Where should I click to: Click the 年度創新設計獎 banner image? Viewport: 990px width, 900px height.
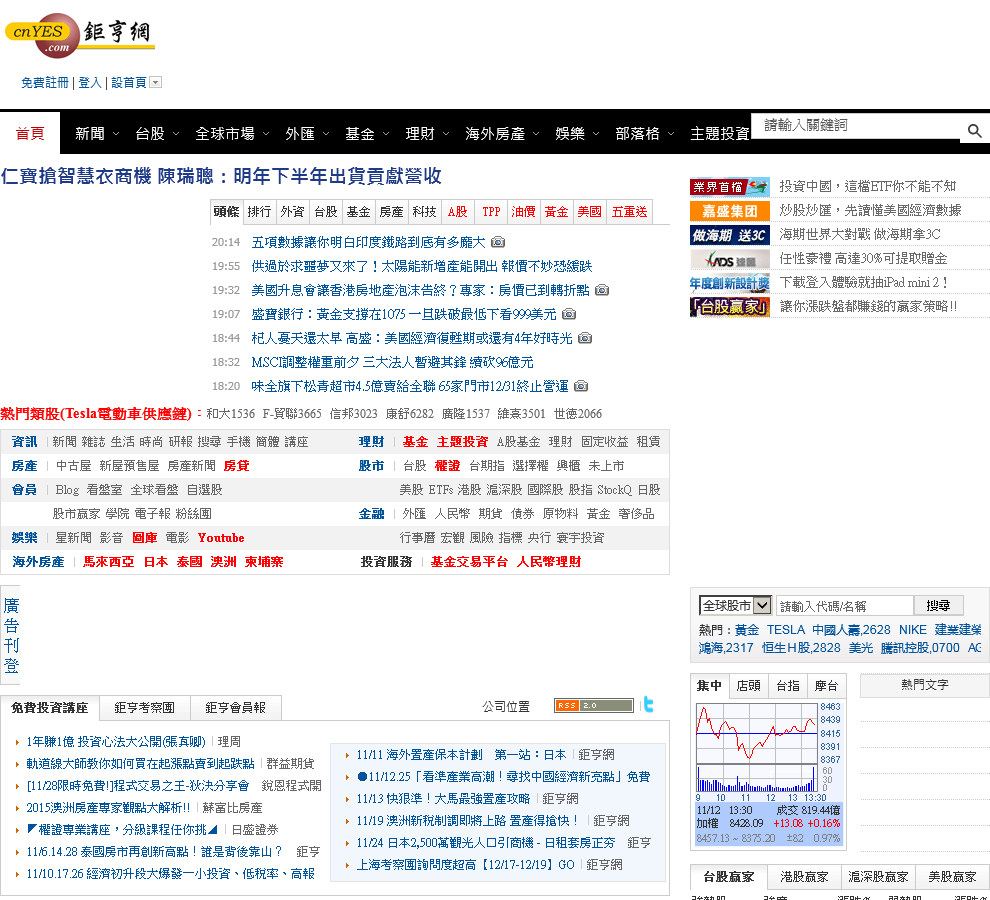(x=730, y=283)
